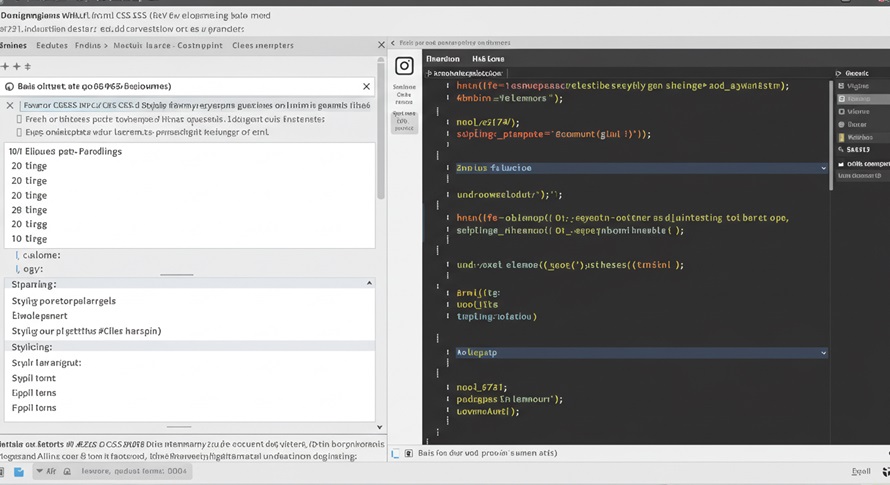The height and width of the screenshot is (485, 890).
Task: Switch to the 'Eedutes' tab
Action: click(52, 45)
